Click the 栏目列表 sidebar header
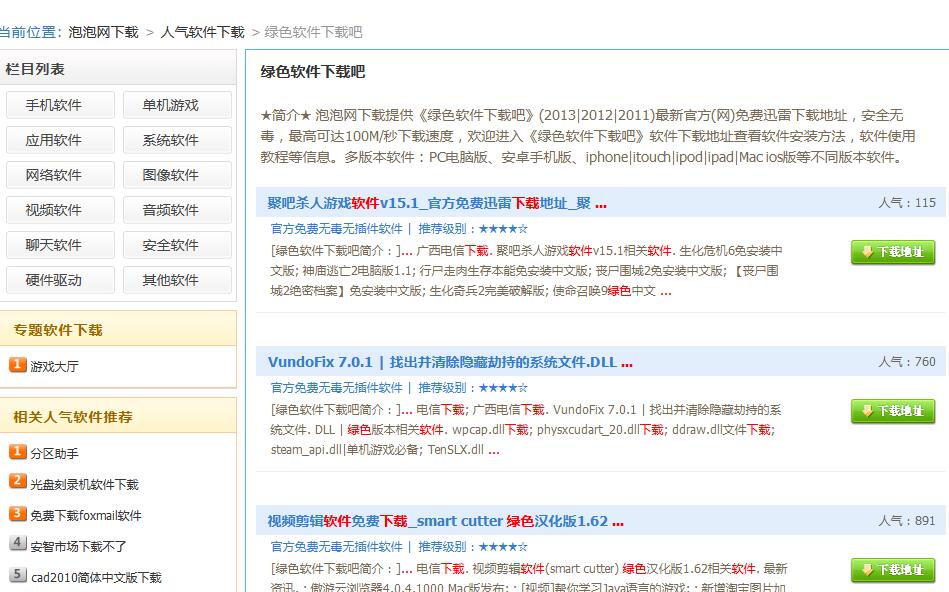 35,70
